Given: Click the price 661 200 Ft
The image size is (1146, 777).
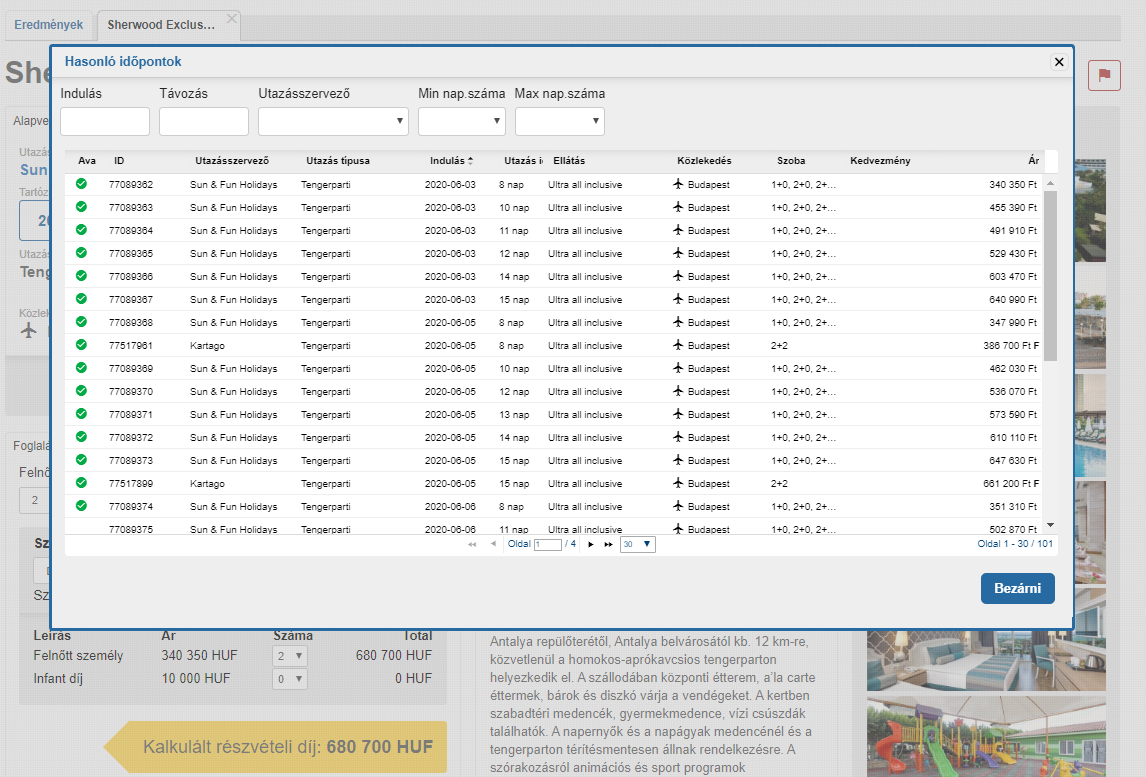Looking at the screenshot, I should click(x=1006, y=484).
